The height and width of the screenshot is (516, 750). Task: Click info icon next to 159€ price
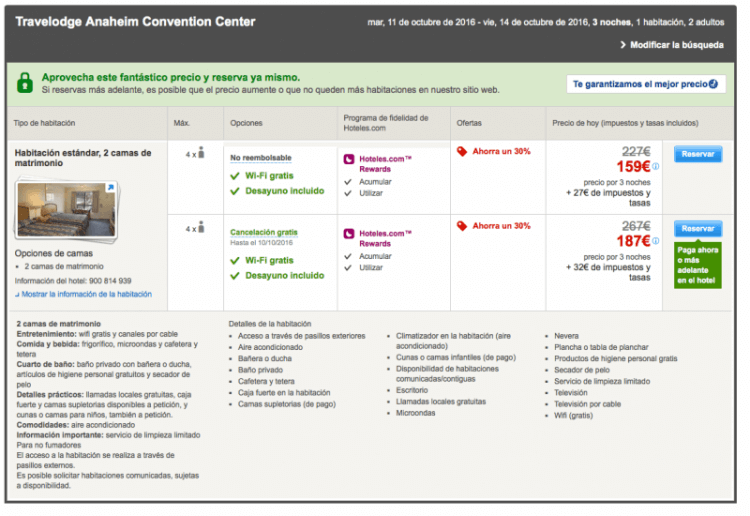(x=656, y=167)
